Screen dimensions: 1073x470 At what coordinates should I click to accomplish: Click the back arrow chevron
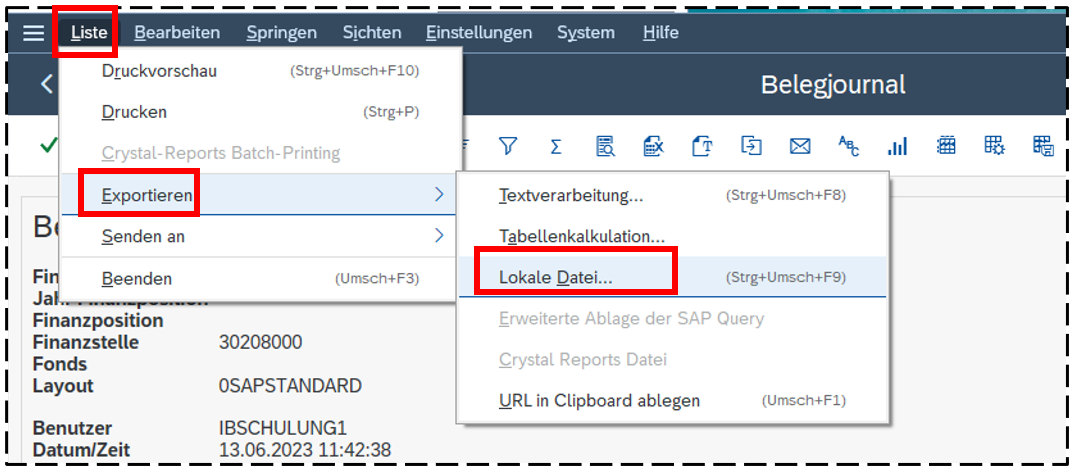(x=46, y=84)
